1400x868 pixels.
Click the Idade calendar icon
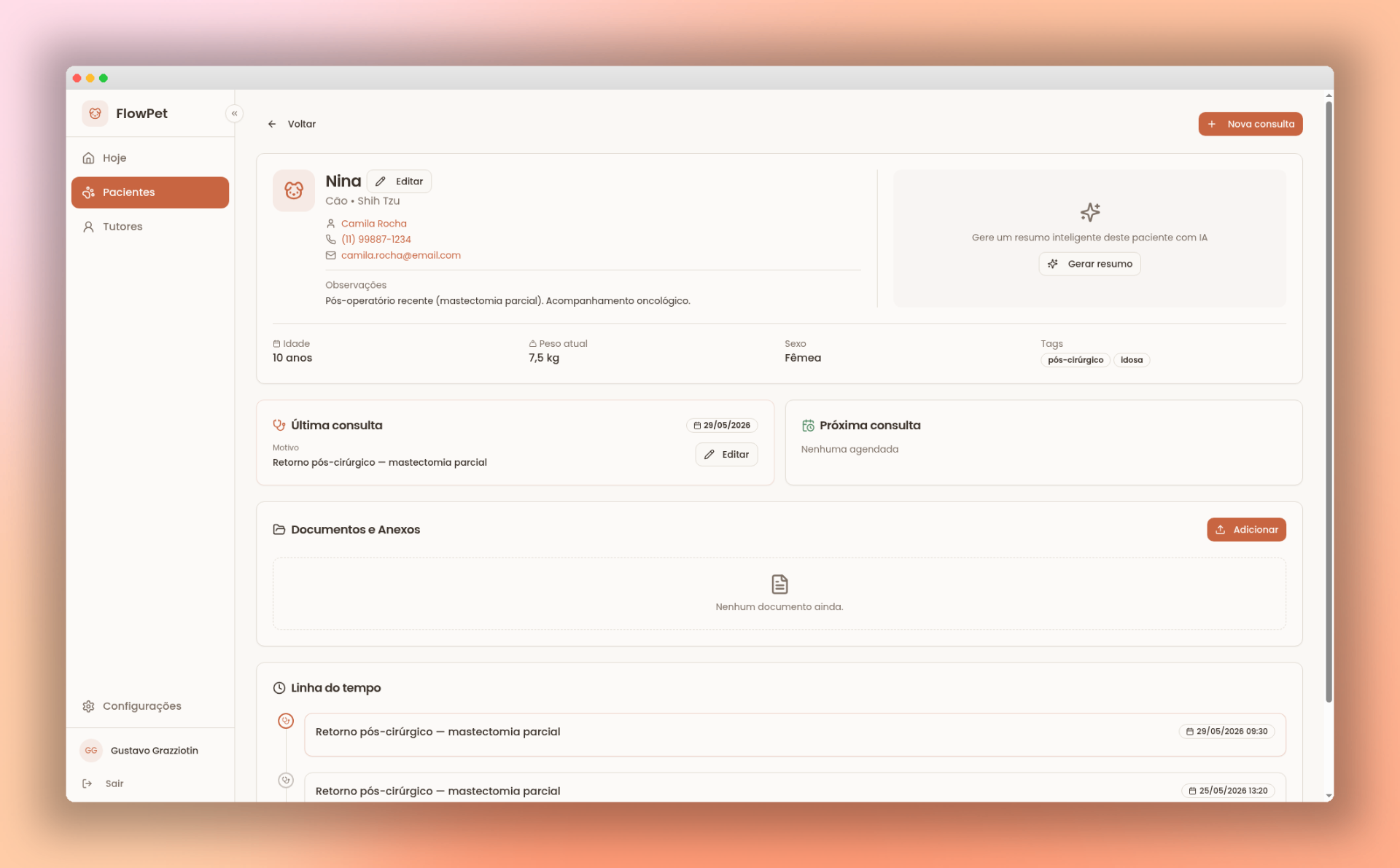(276, 344)
